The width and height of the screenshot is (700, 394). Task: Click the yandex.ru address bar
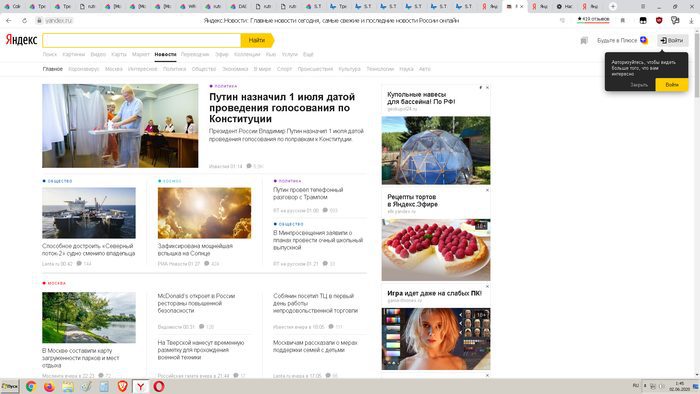tap(59, 21)
